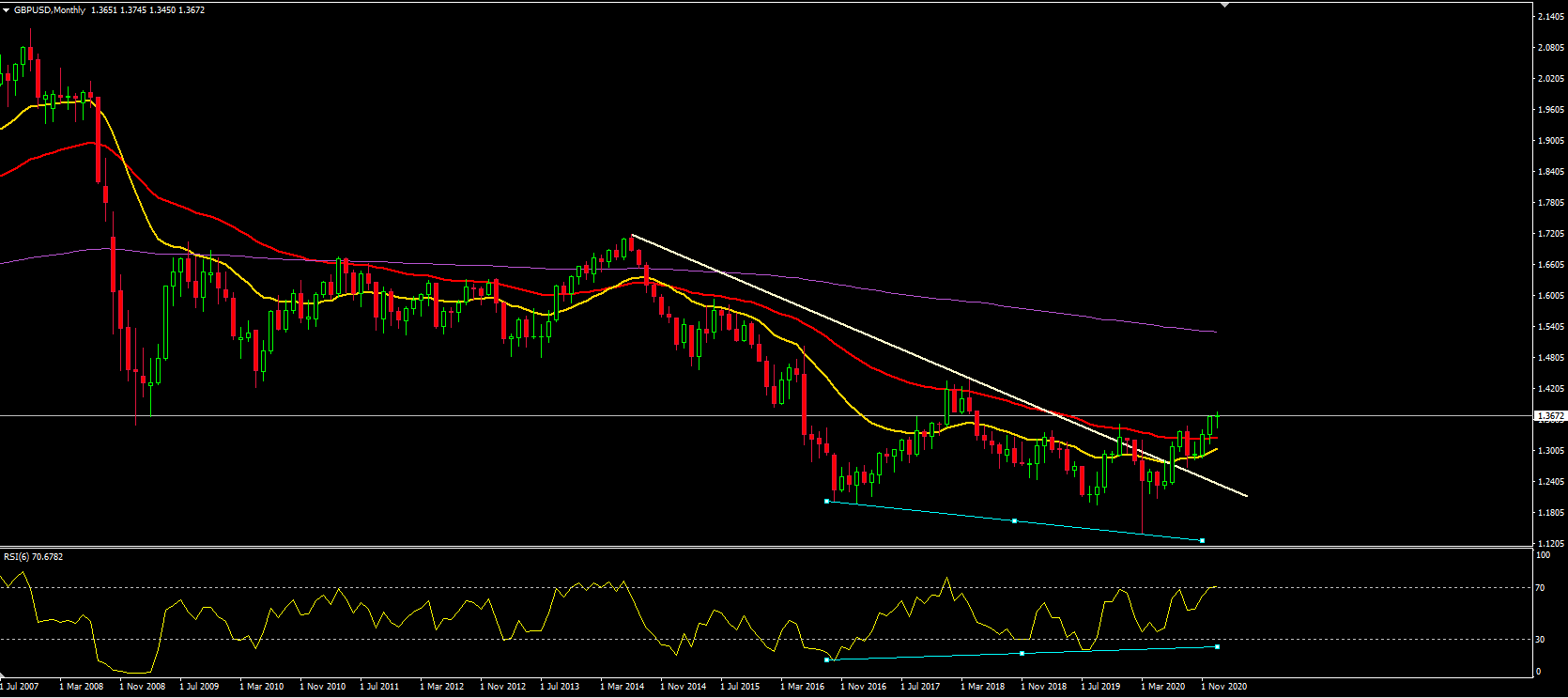Click the 1.7805 price axis label

coord(1551,203)
